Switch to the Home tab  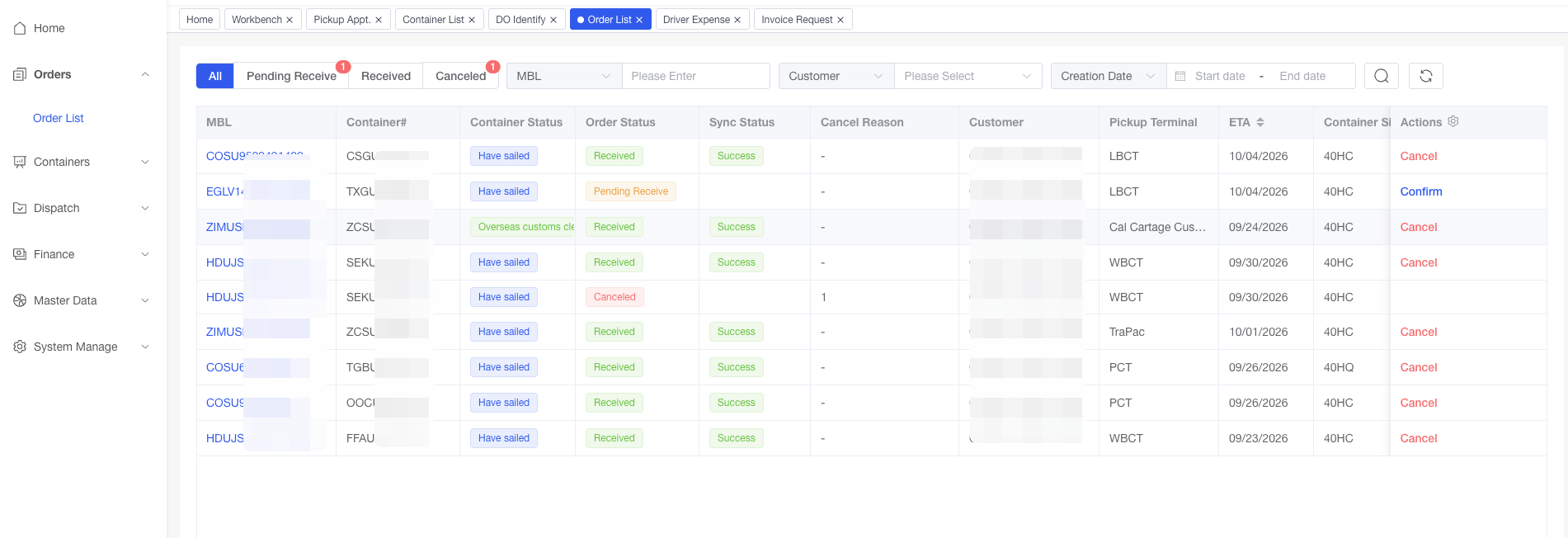[x=200, y=20]
